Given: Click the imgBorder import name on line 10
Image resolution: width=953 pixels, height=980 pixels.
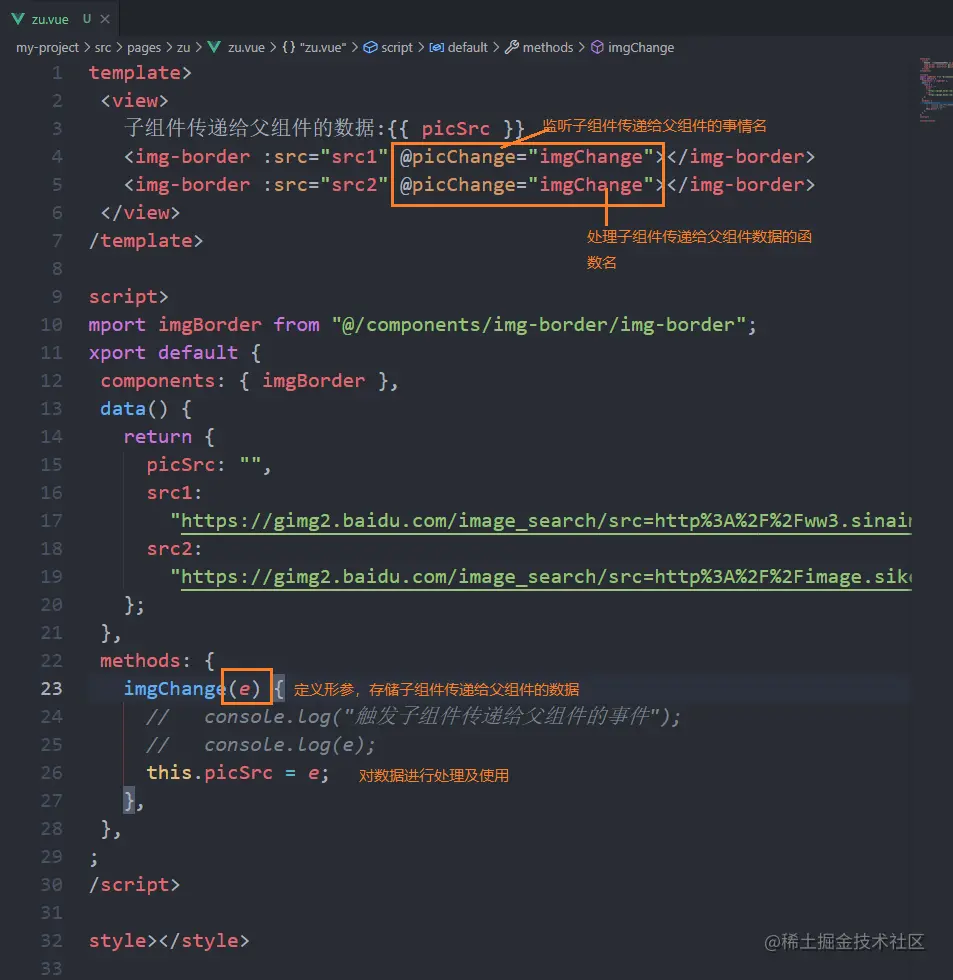Looking at the screenshot, I should click(x=209, y=325).
